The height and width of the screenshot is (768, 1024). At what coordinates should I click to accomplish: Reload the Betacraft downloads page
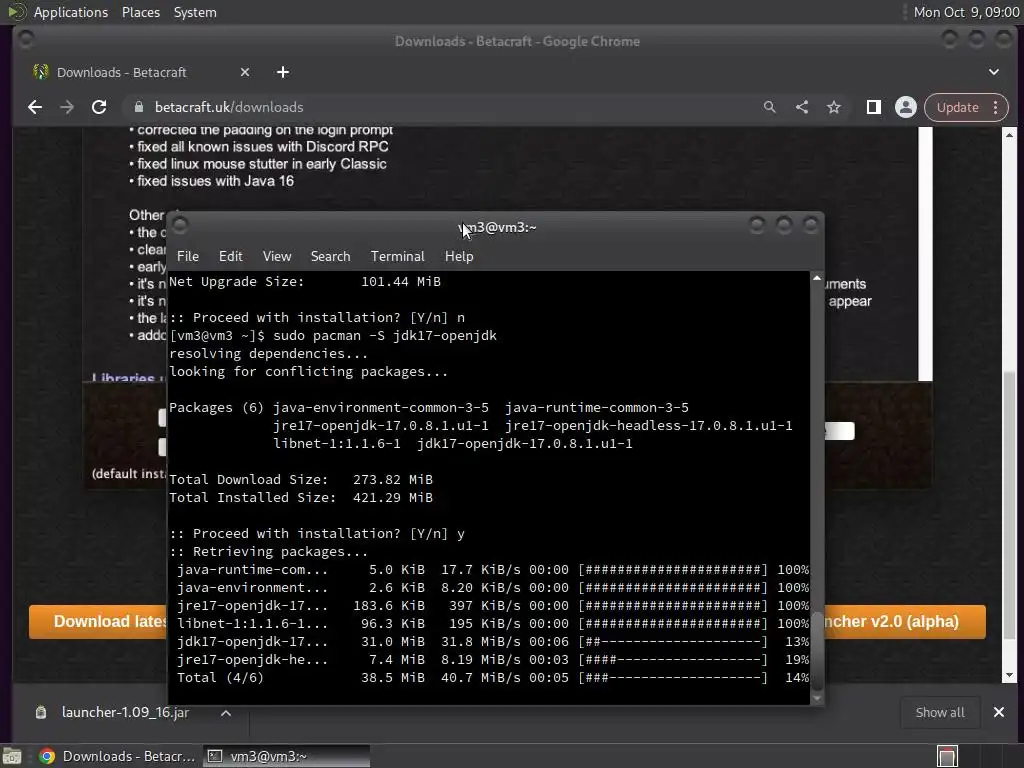(99, 107)
